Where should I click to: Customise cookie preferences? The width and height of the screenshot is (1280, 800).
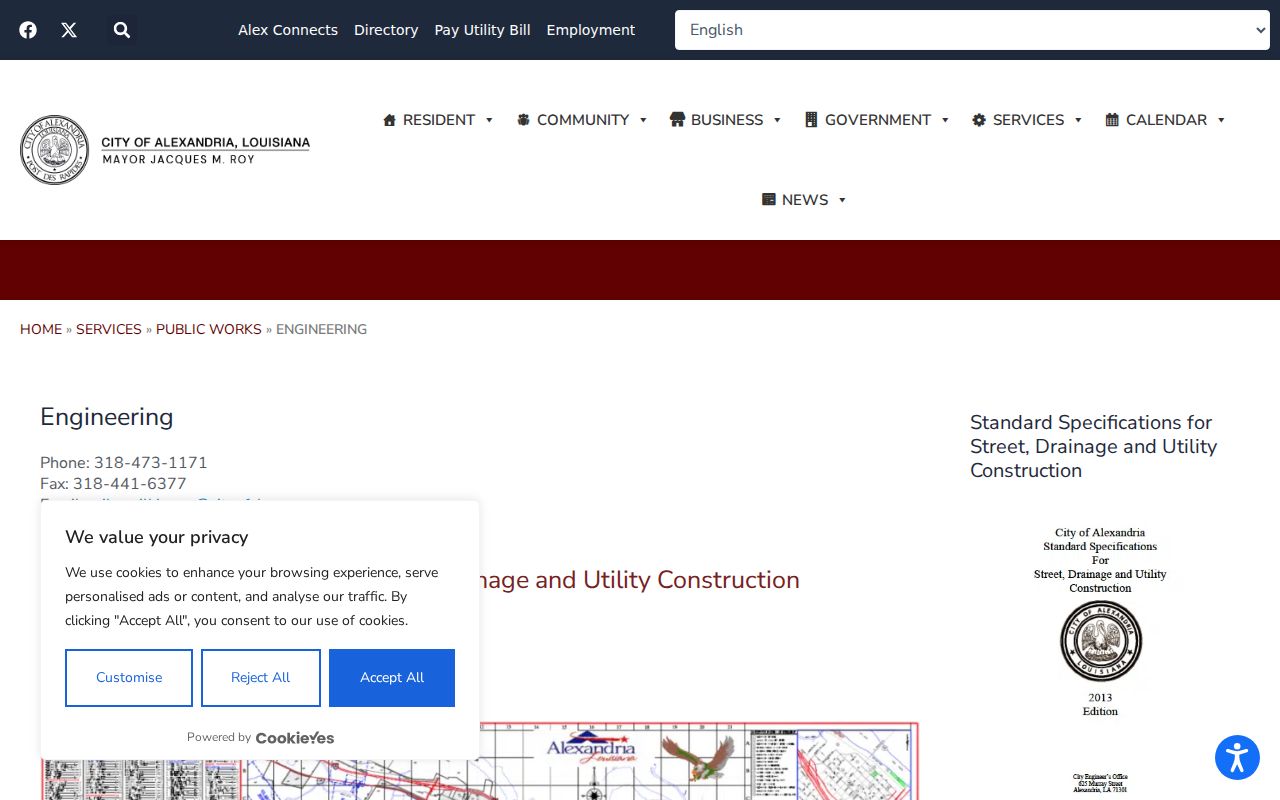click(x=129, y=678)
